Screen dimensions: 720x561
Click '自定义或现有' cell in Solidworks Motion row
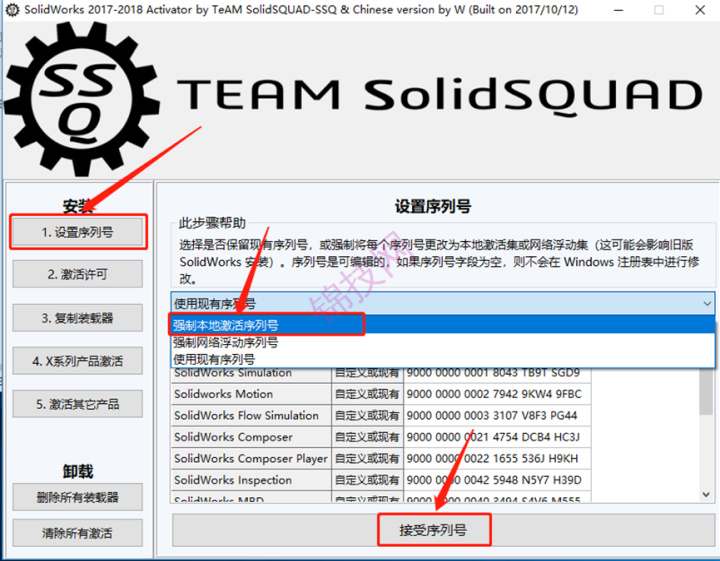(367, 394)
